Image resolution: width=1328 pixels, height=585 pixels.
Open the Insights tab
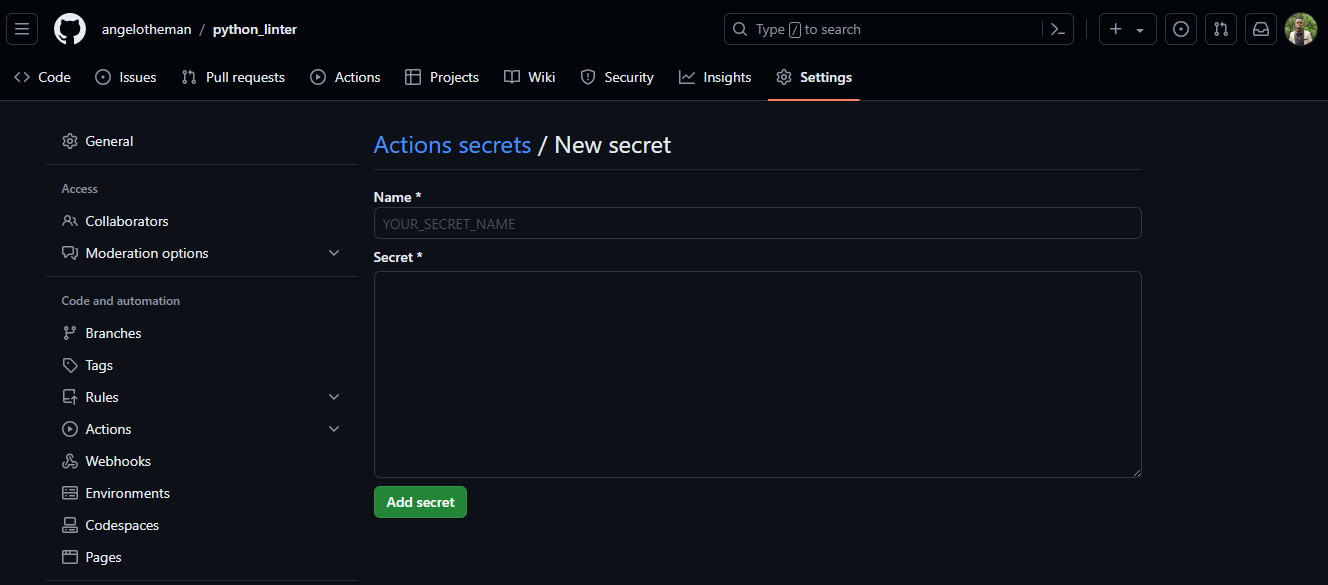[x=714, y=77]
